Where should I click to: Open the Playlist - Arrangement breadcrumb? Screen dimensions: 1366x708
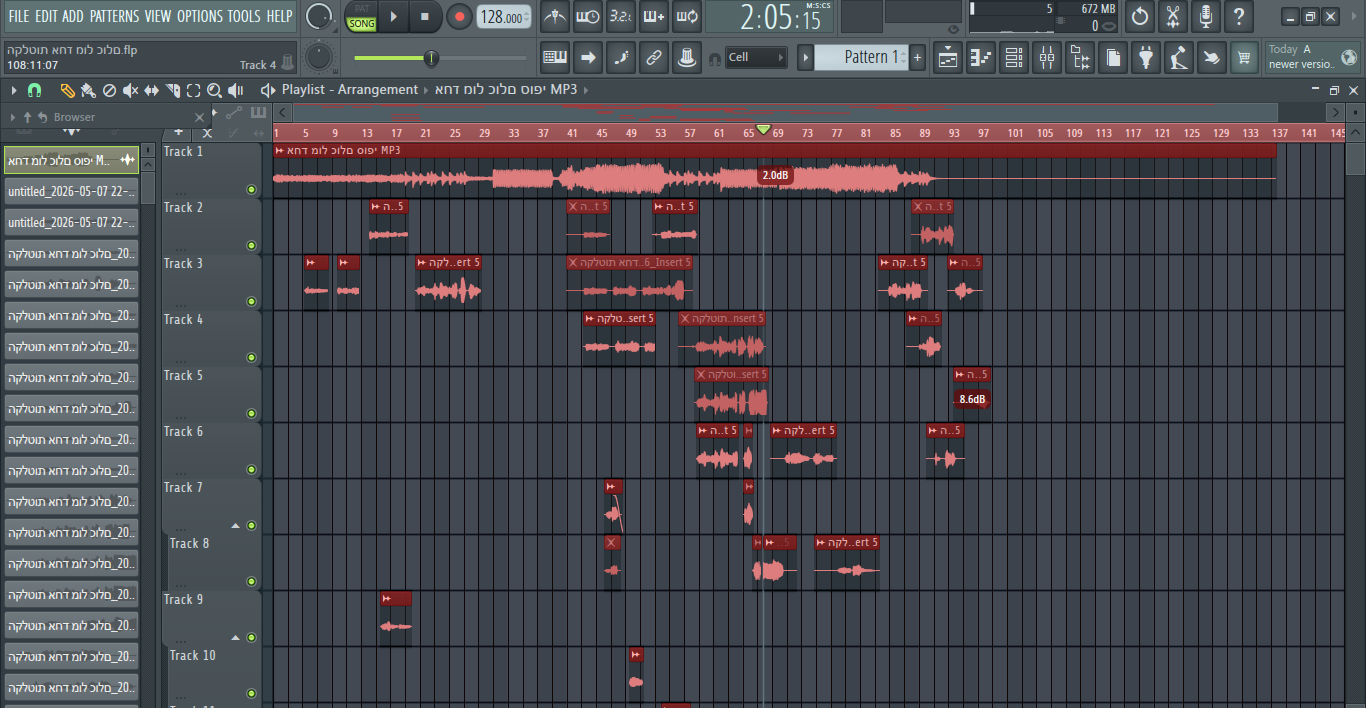coord(350,90)
